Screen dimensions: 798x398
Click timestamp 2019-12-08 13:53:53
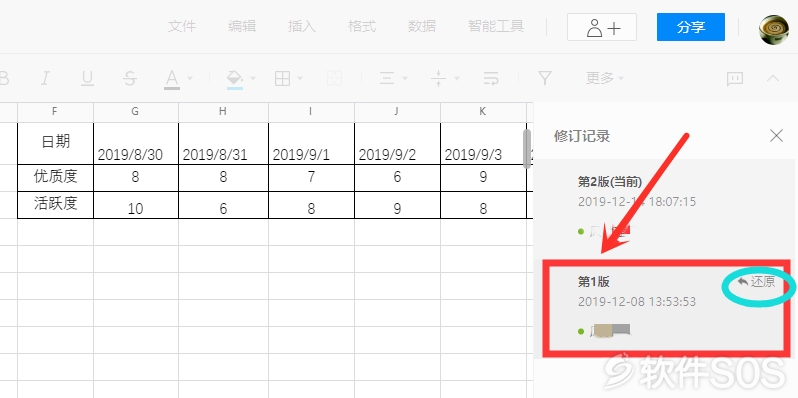pos(637,302)
